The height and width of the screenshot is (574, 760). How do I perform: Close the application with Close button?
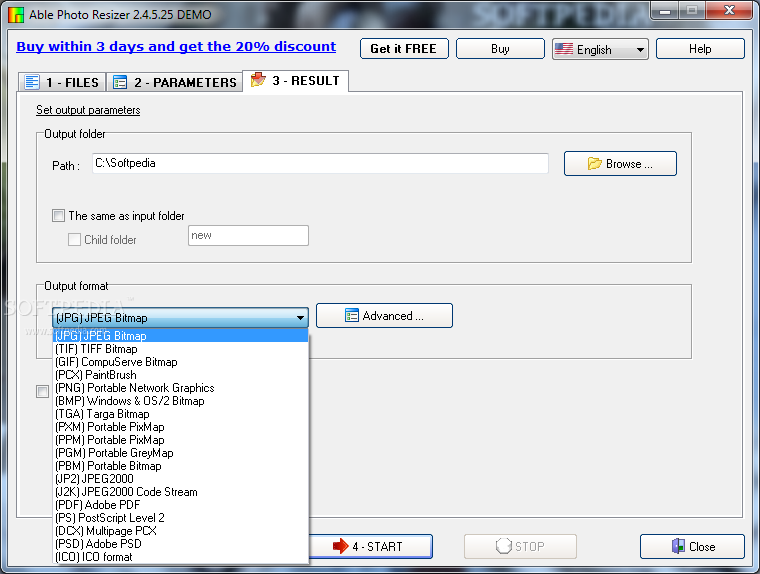coord(692,546)
